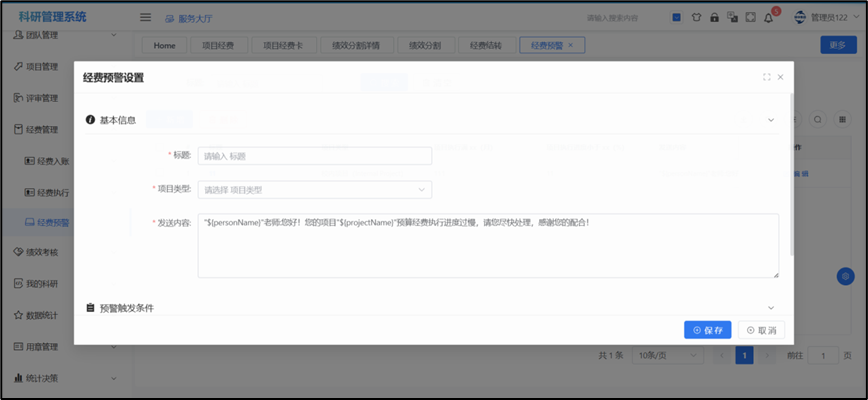Open 经费执行 in the sidebar
The height and width of the screenshot is (400, 868).
(x=53, y=191)
